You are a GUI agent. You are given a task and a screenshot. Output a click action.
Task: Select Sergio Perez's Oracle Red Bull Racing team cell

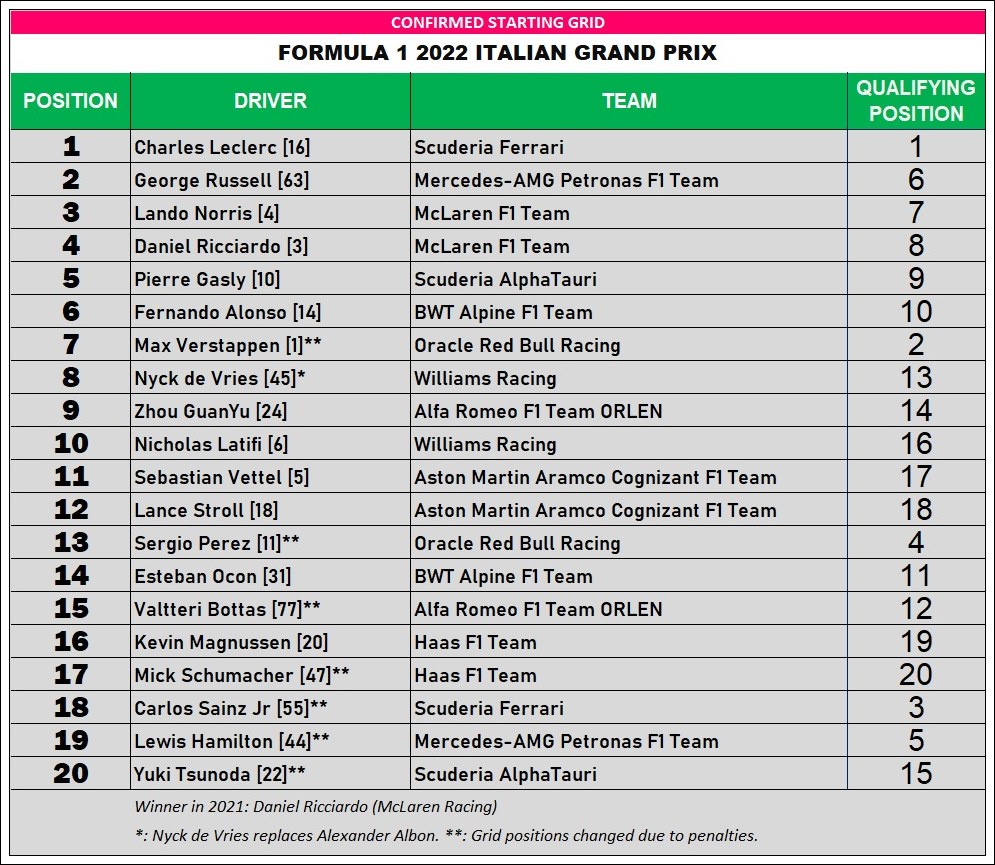(x=517, y=543)
